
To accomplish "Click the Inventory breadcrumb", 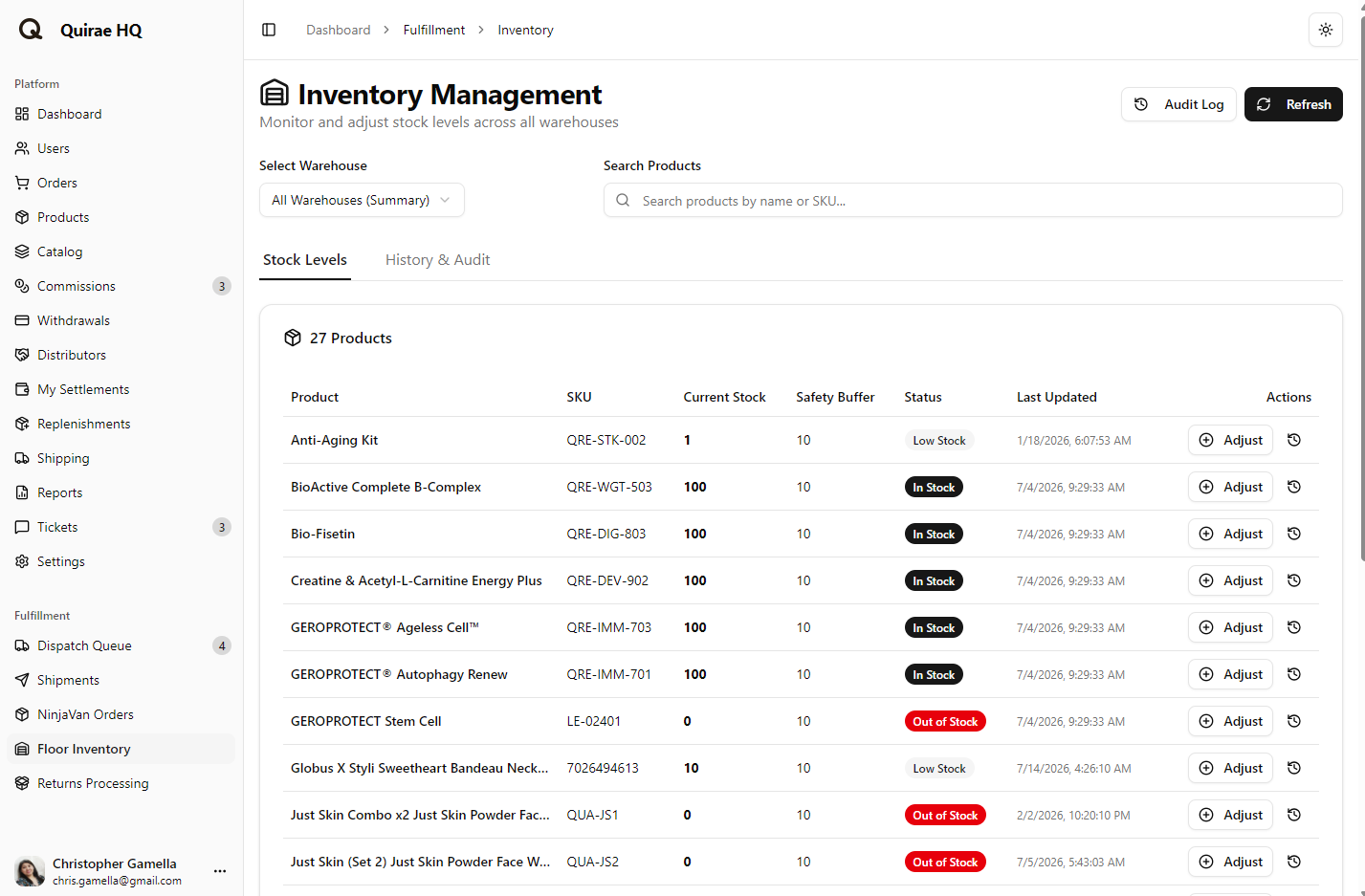I will tap(525, 30).
